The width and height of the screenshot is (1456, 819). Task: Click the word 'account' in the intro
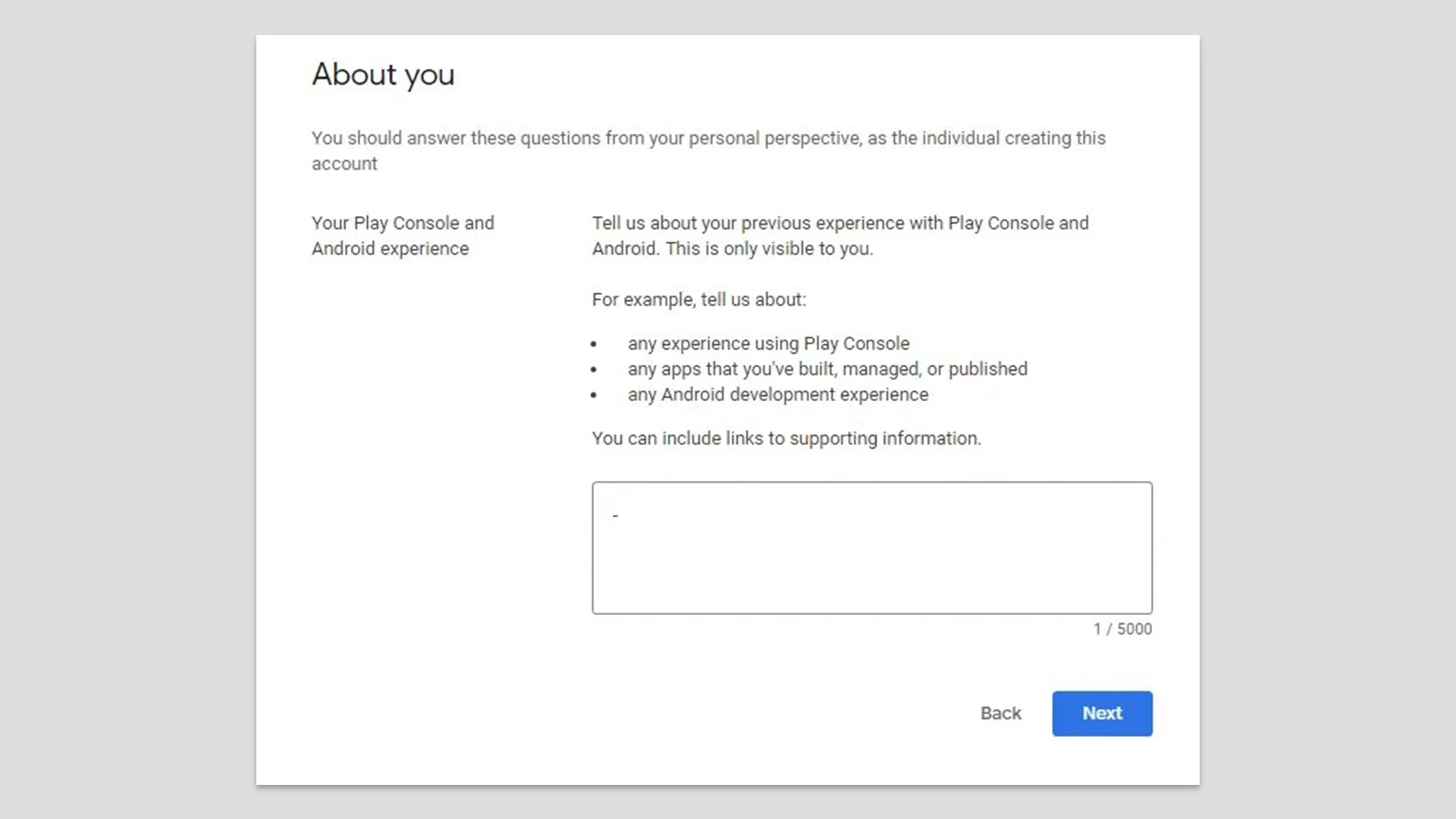tap(344, 164)
